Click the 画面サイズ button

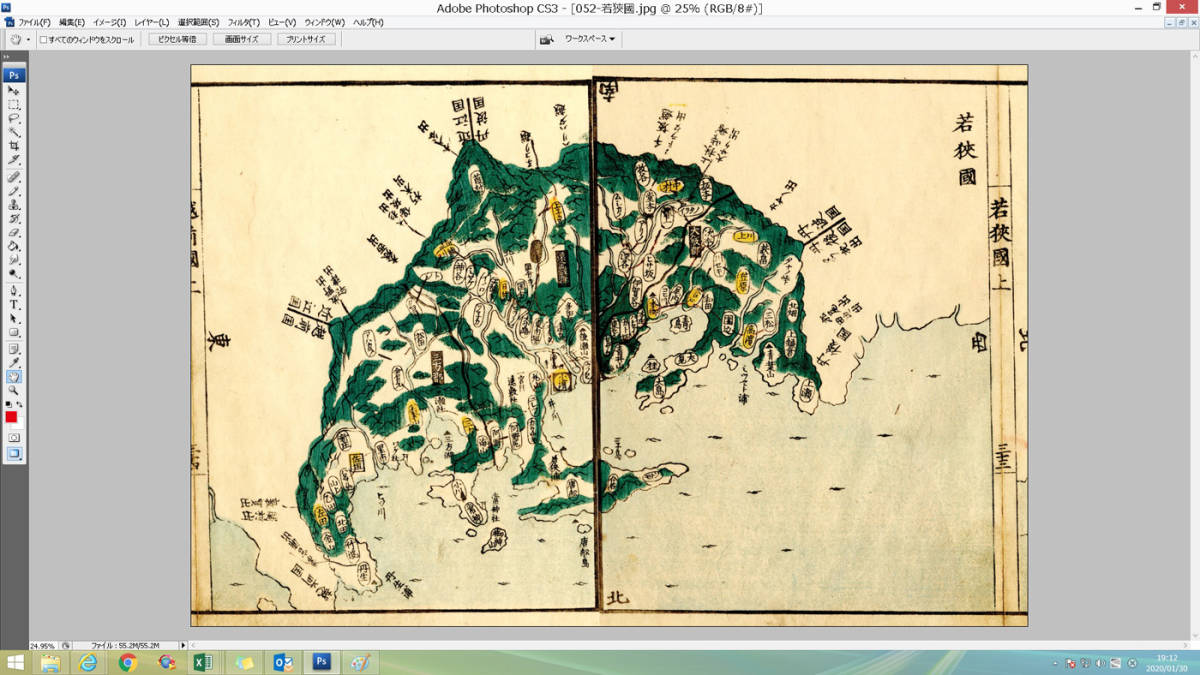tap(241, 39)
